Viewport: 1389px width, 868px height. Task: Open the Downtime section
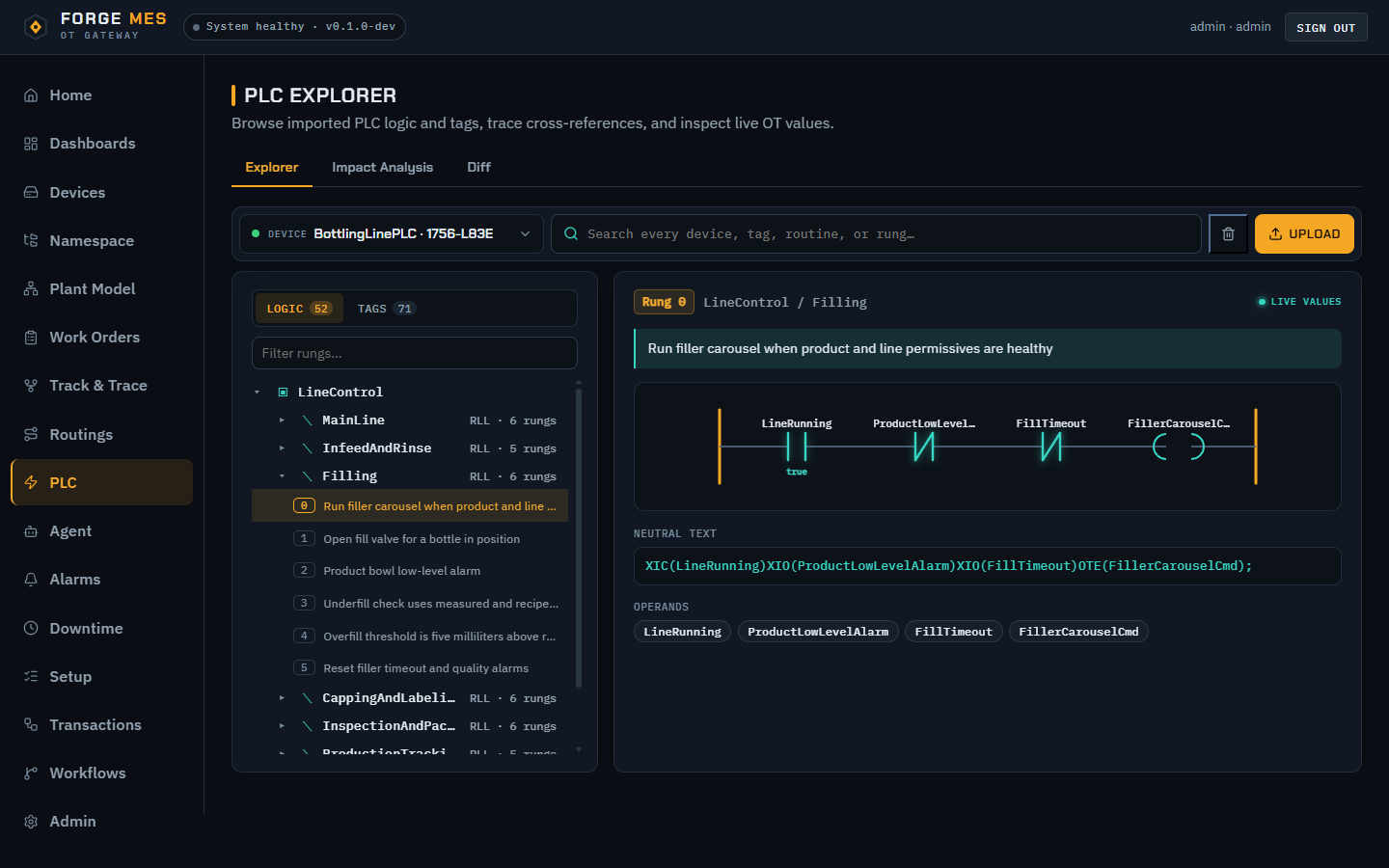pyautogui.click(x=101, y=629)
